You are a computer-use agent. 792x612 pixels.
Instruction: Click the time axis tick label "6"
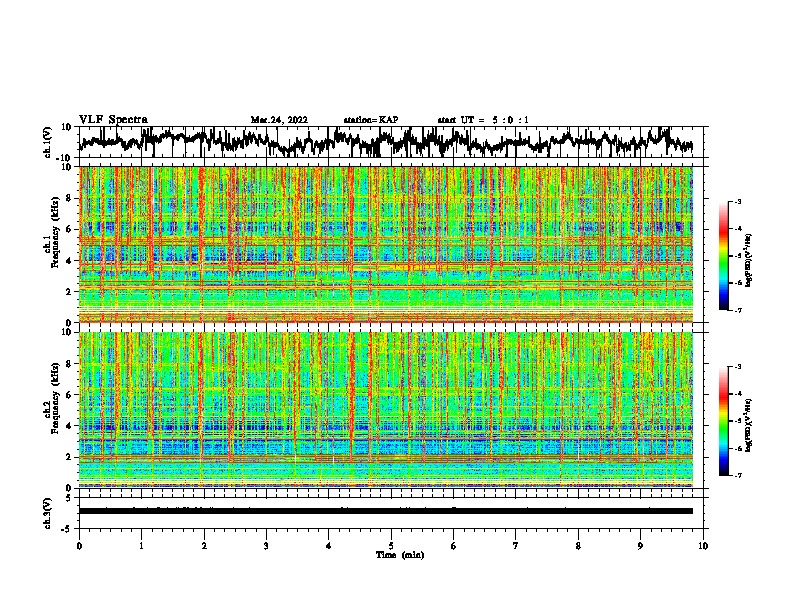click(454, 546)
